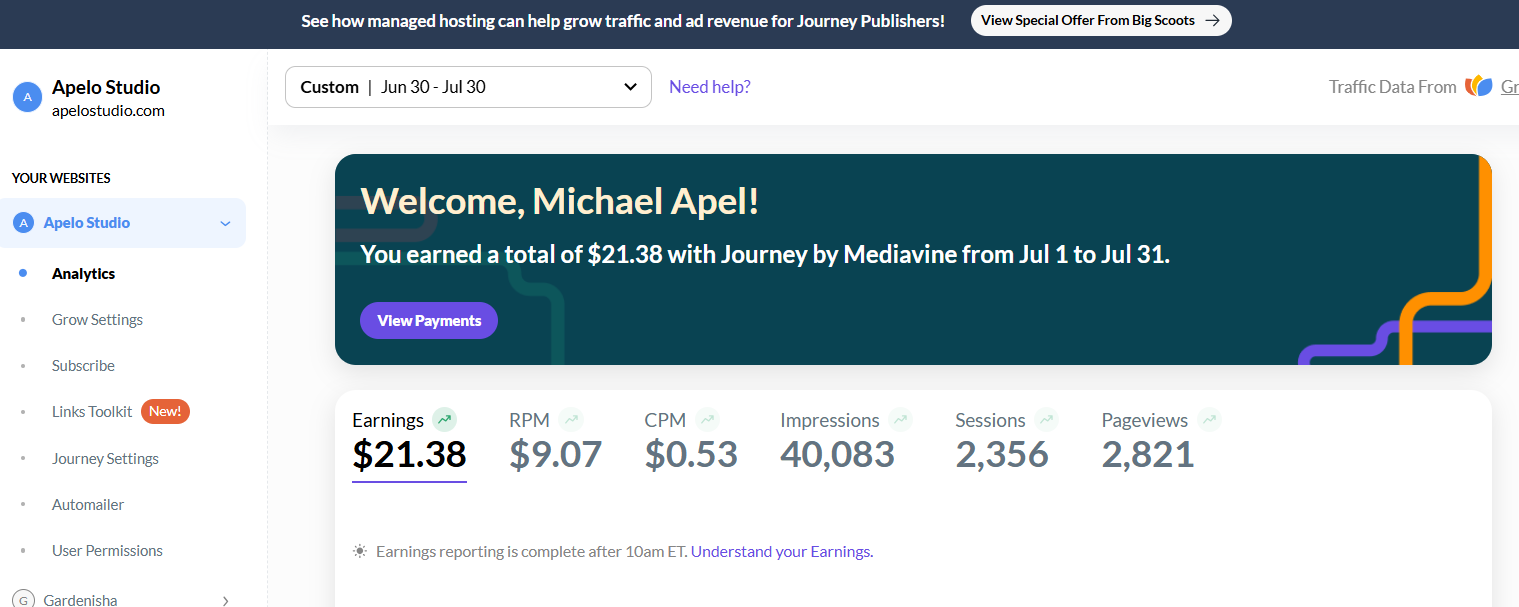
Task: Click View Special Offer From Big Scoots
Action: click(1101, 20)
